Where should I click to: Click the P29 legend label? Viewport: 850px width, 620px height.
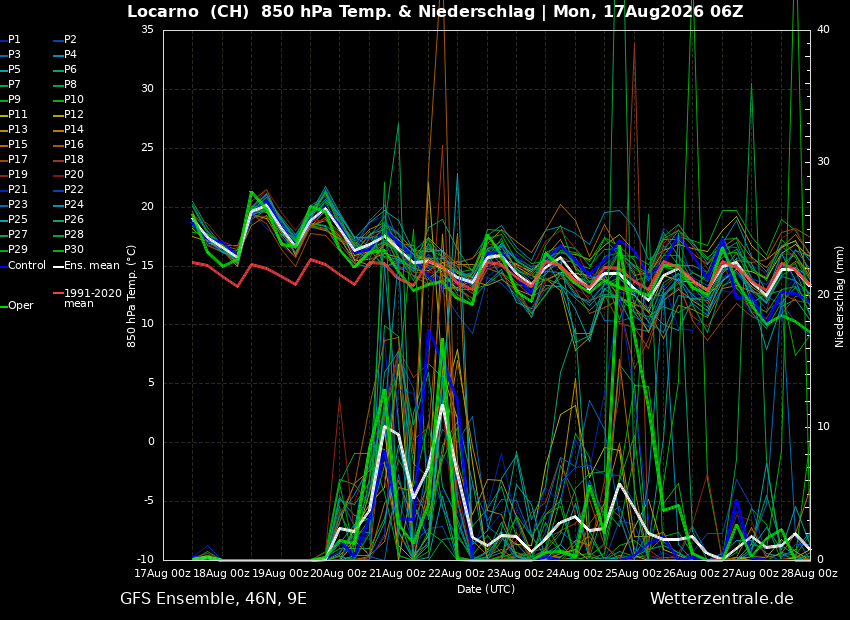tap(14, 249)
